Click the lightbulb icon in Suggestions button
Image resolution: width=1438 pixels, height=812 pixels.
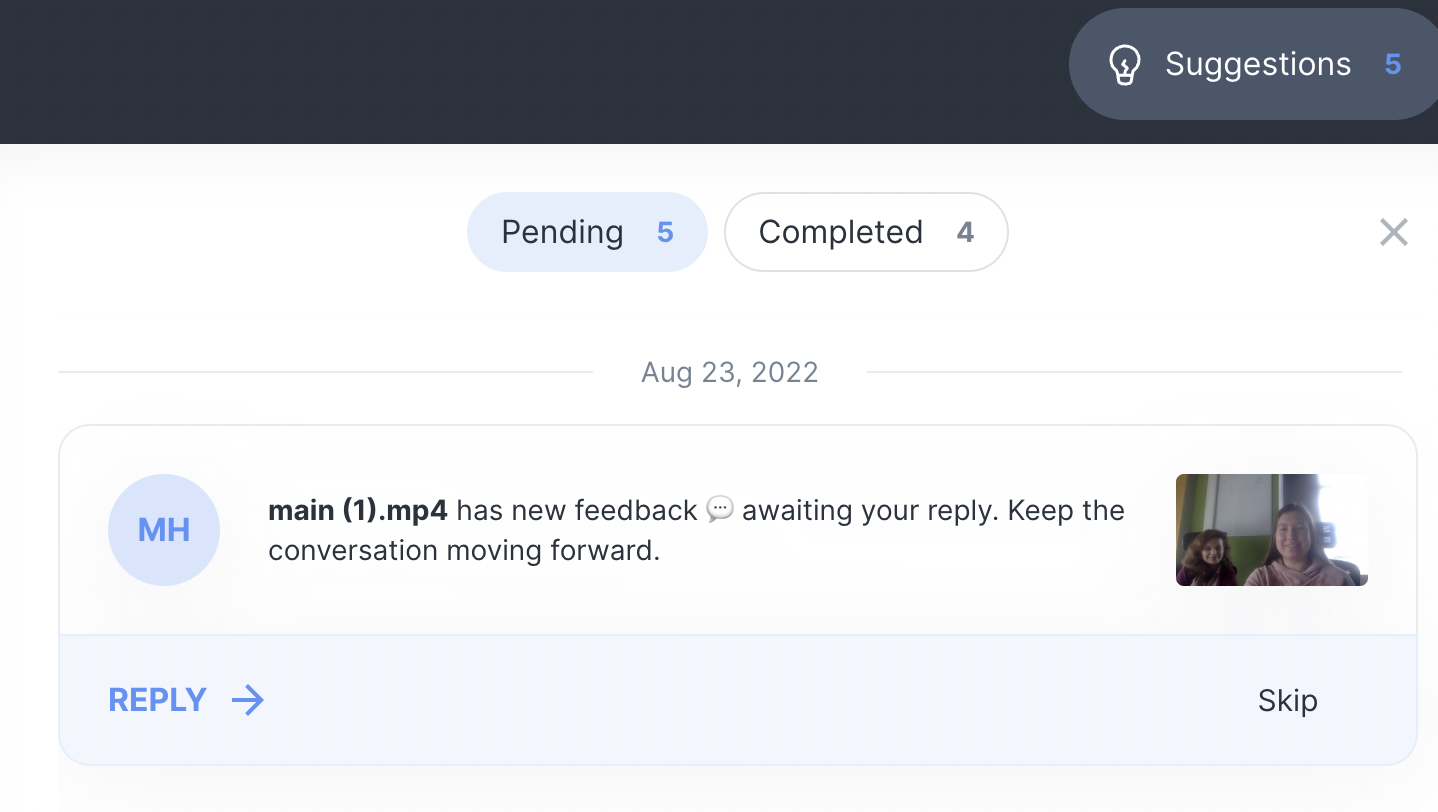coord(1125,65)
